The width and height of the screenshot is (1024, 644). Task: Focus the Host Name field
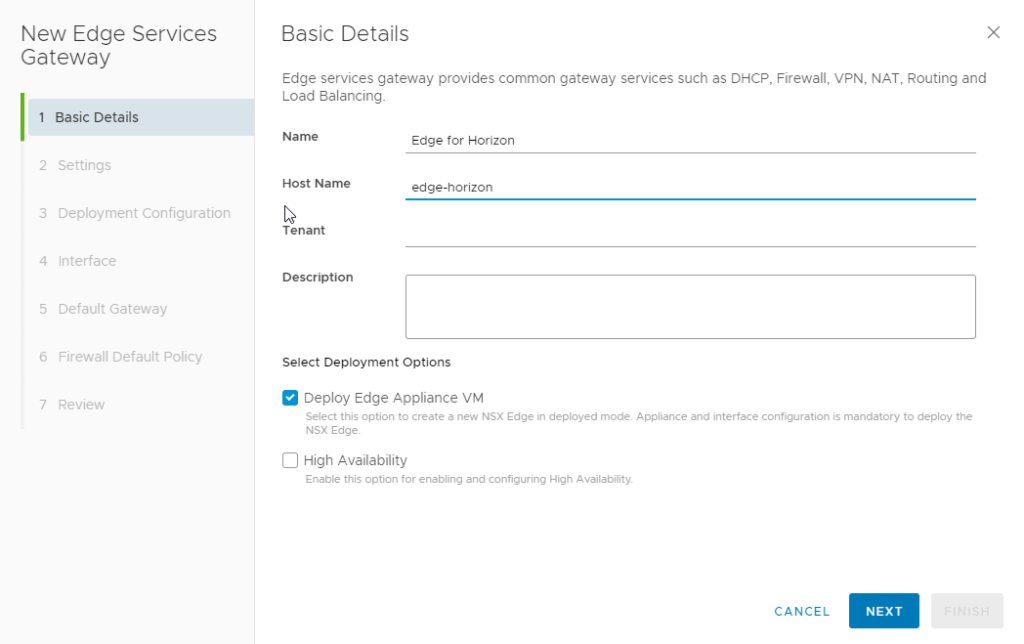(x=690, y=187)
